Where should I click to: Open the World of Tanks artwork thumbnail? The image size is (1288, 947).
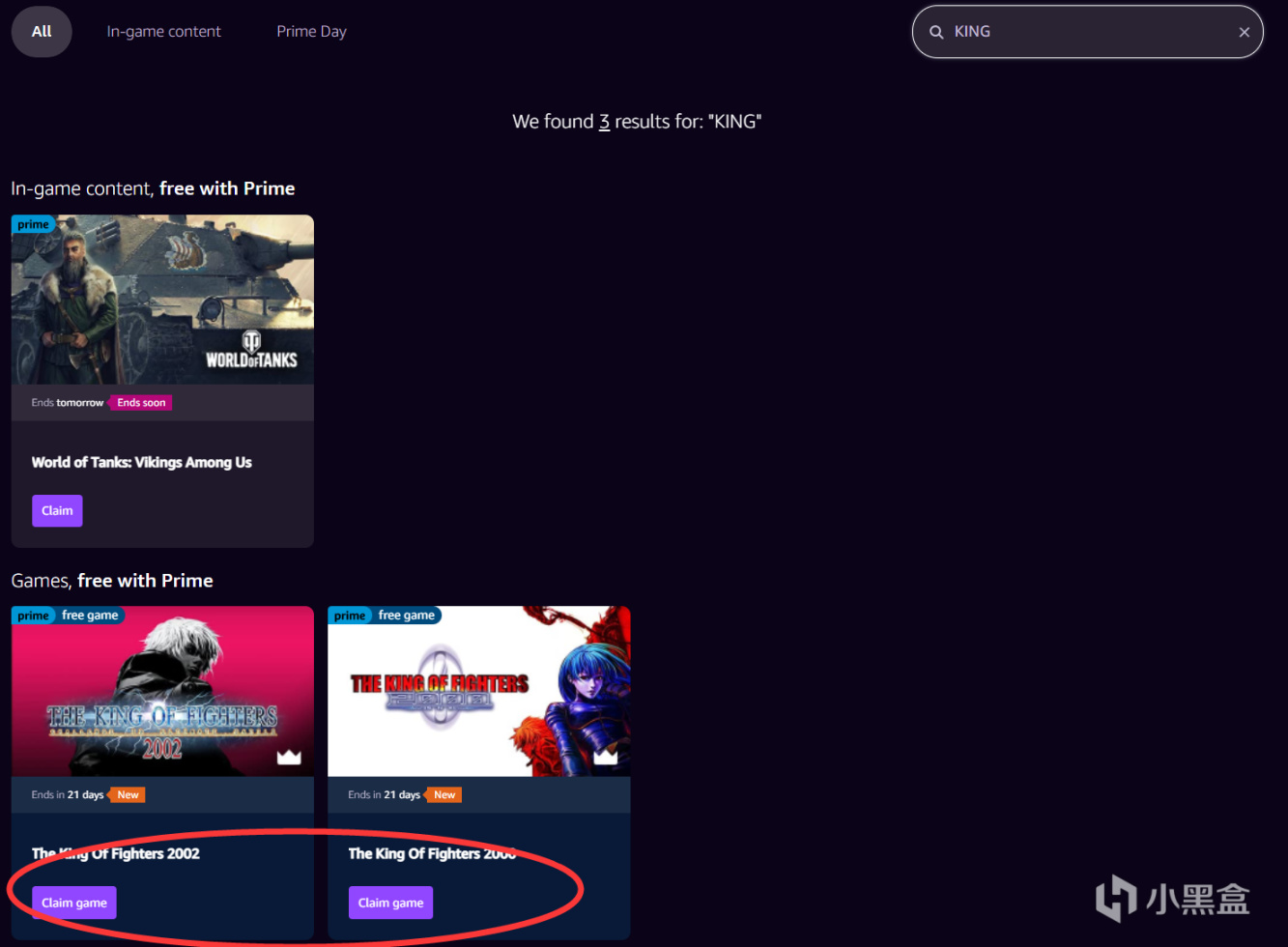click(162, 300)
